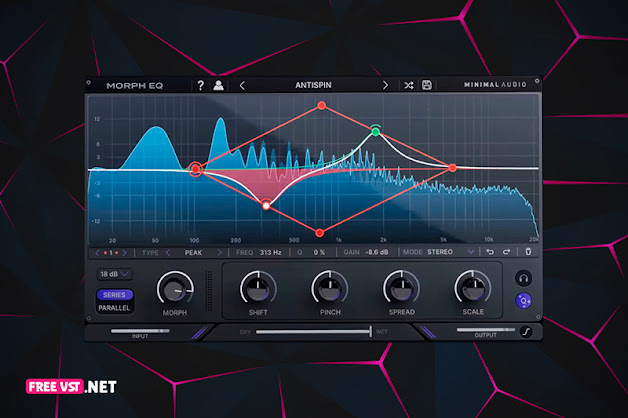
Task: Go to previous band with left chevron
Action: point(97,253)
